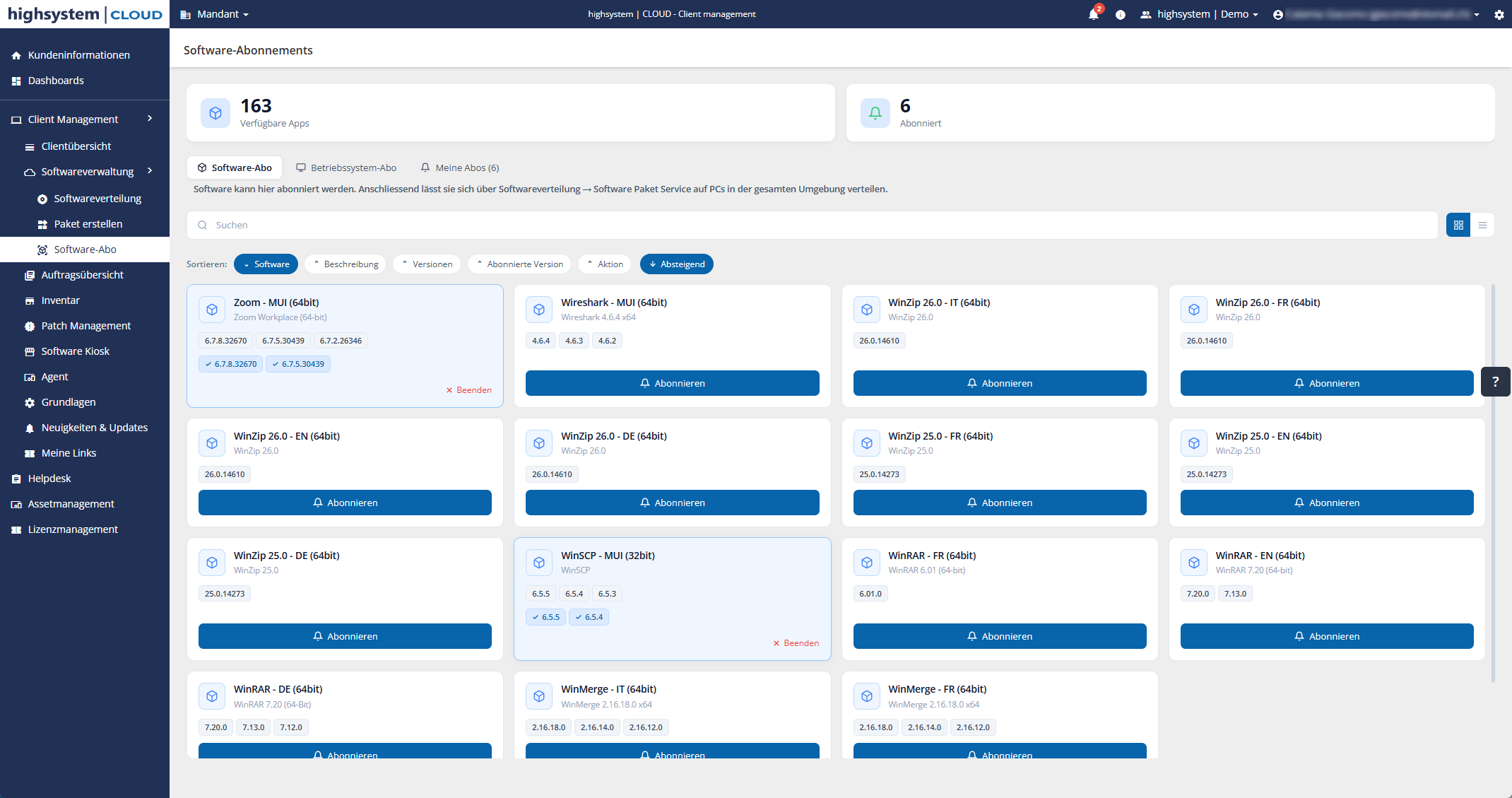Click the info circle icon in header

point(1120,14)
